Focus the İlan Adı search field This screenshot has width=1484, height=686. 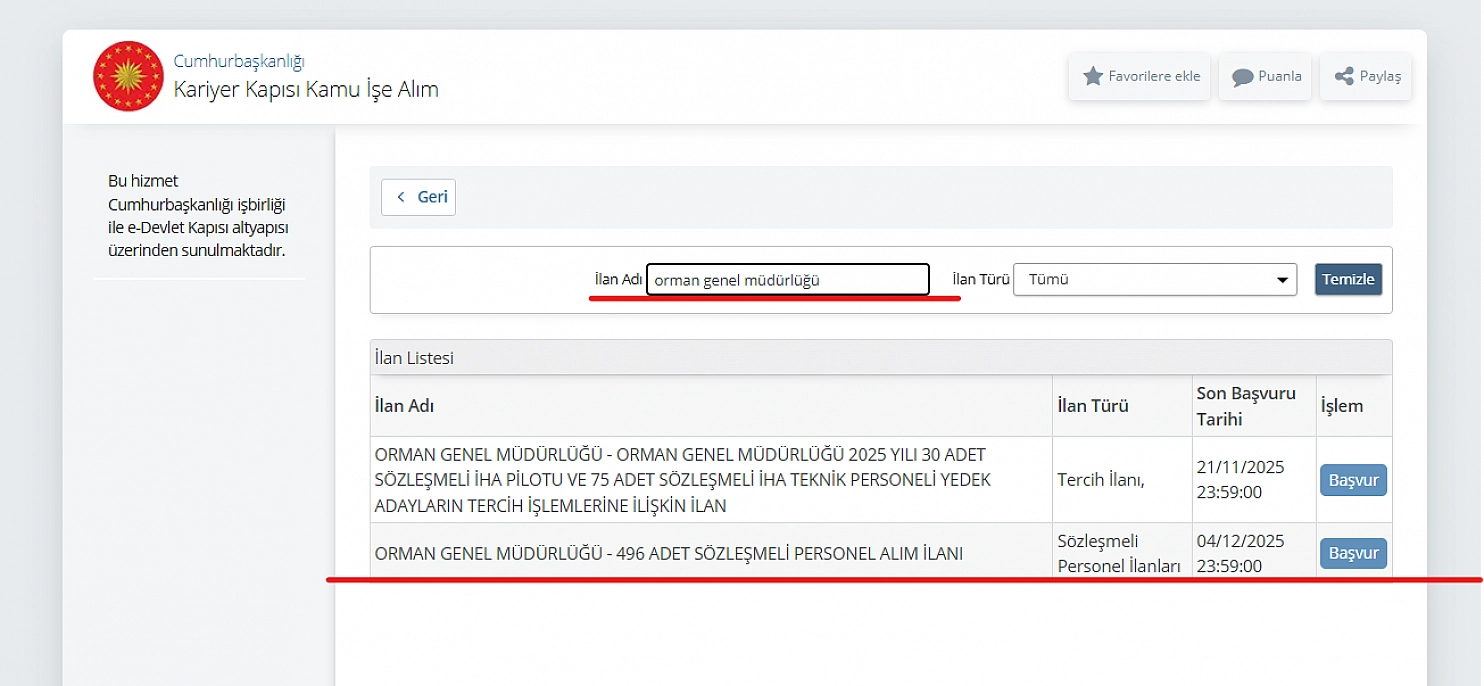point(787,280)
